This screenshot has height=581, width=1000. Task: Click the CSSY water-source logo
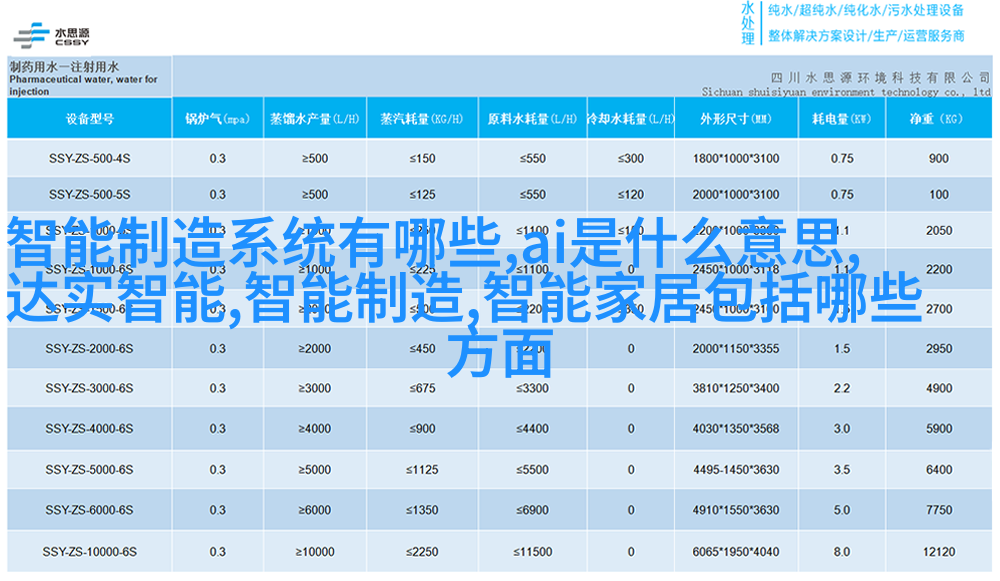(x=52, y=36)
